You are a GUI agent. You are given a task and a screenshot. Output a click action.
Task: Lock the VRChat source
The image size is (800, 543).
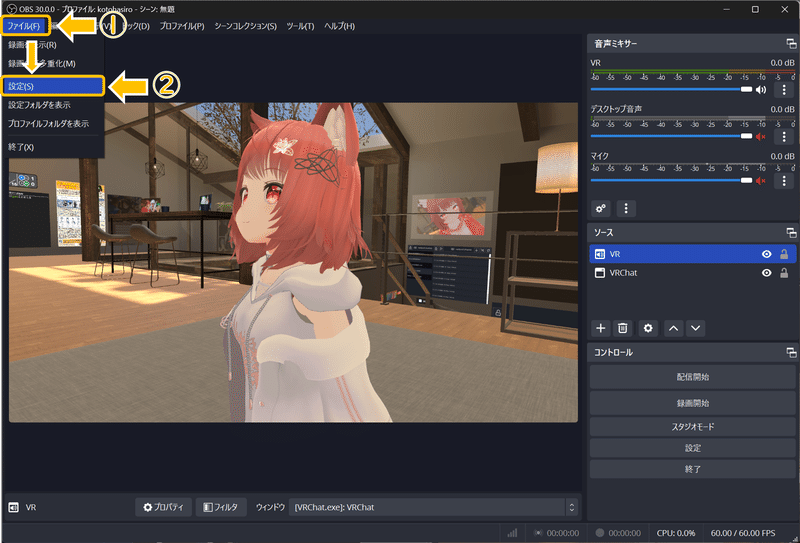point(784,273)
